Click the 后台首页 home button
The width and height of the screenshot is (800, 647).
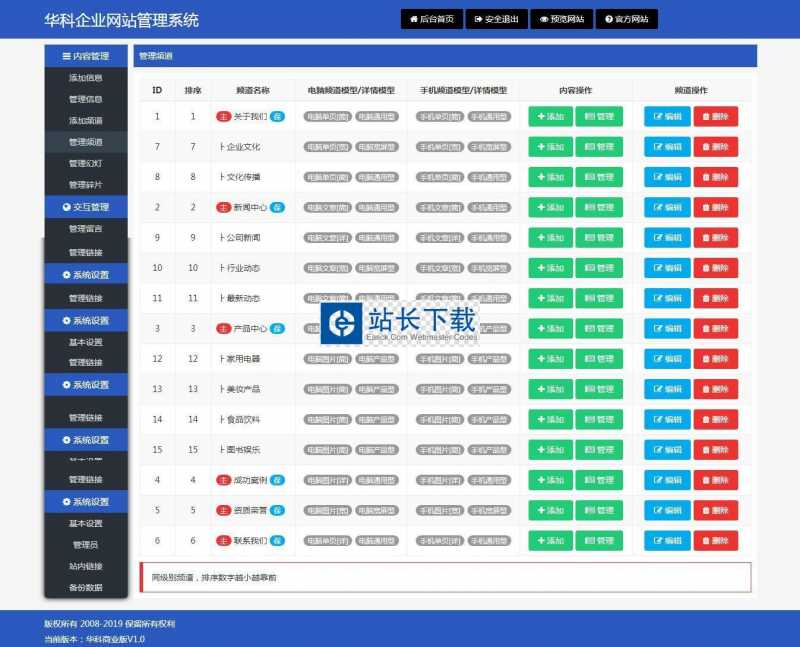click(x=432, y=19)
